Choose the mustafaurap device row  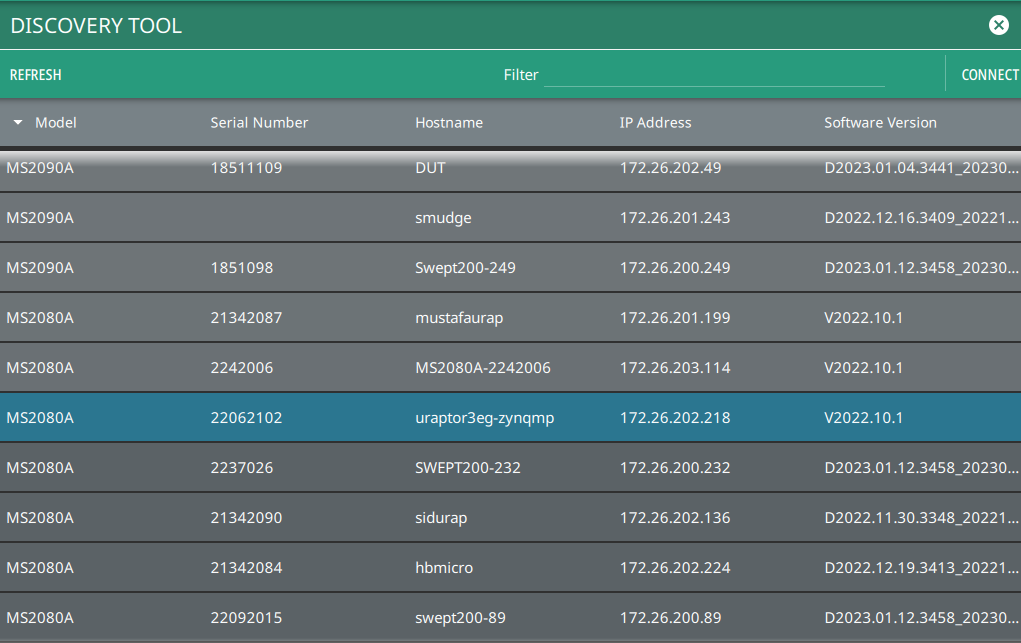[x=459, y=318]
